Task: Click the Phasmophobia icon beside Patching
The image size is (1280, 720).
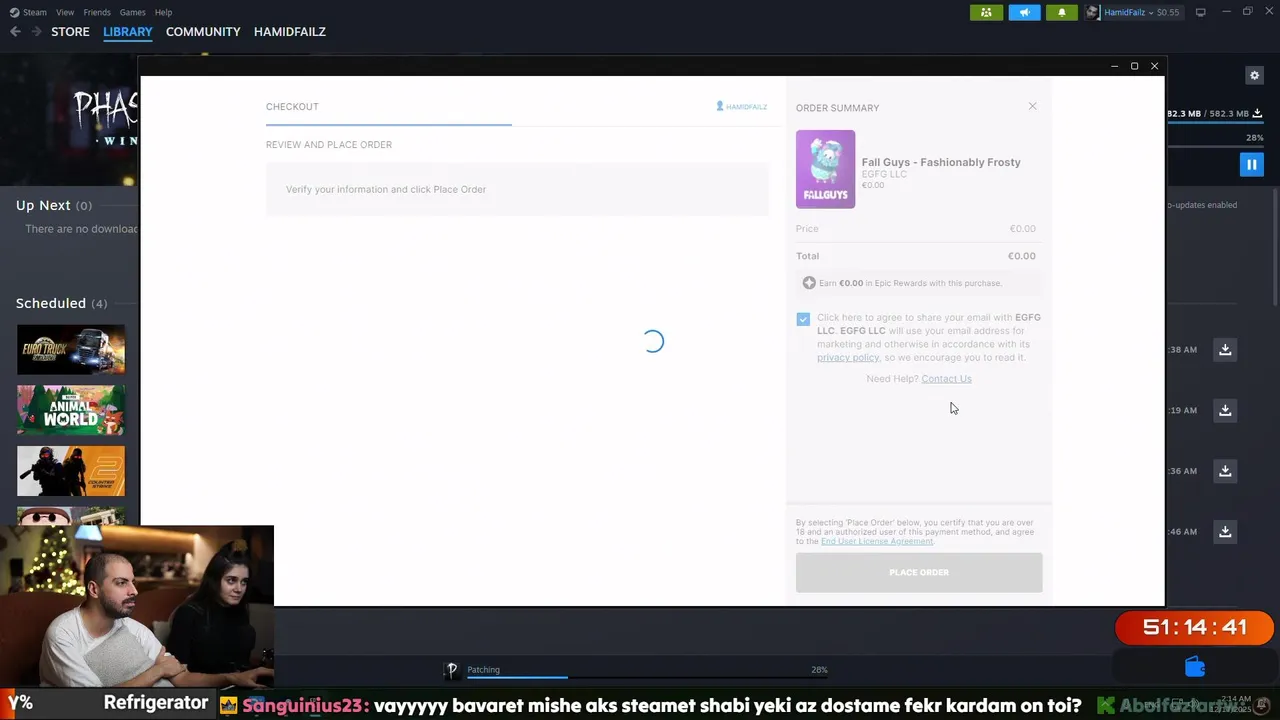Action: point(452,670)
